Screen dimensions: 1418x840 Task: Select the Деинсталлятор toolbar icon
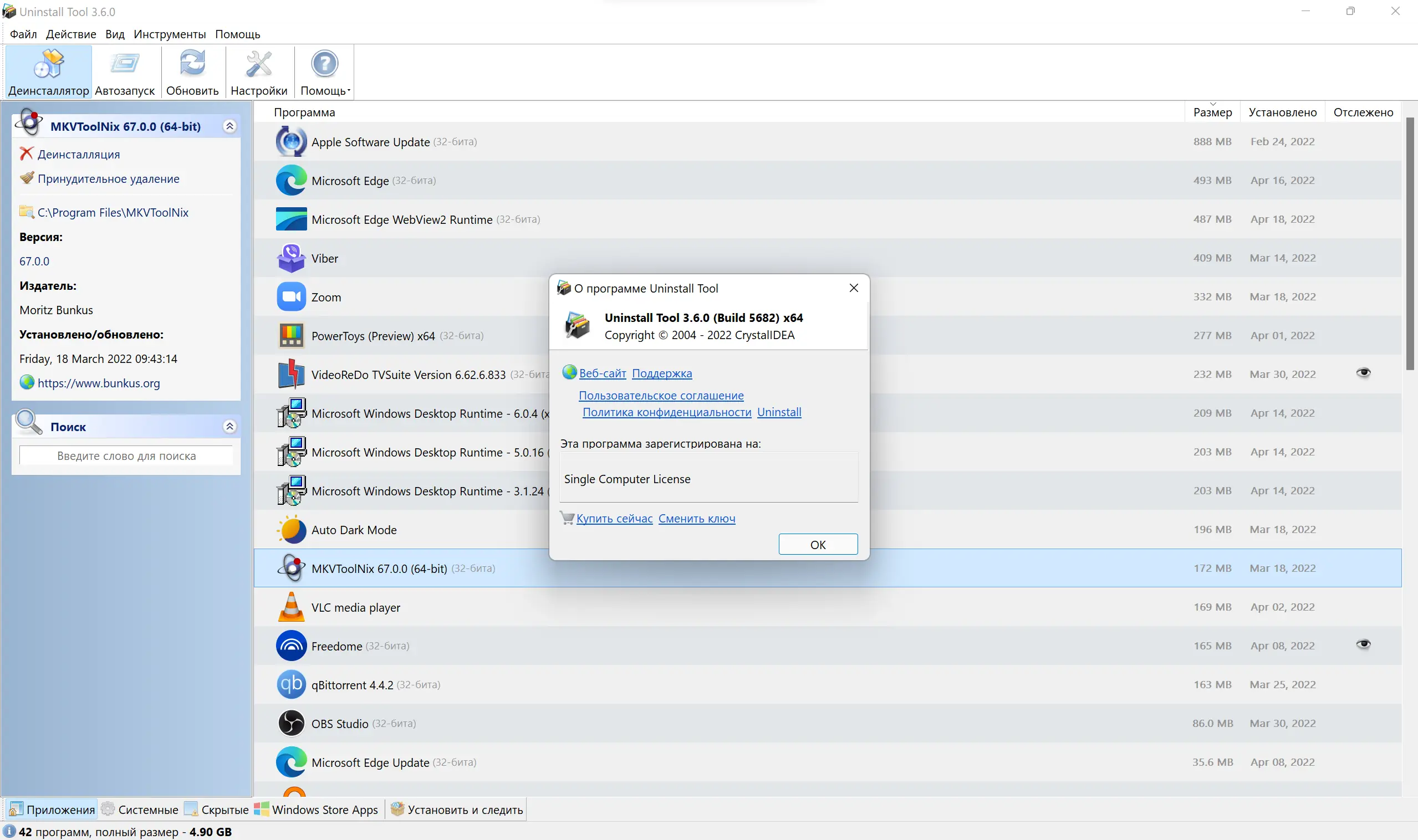pyautogui.click(x=49, y=64)
